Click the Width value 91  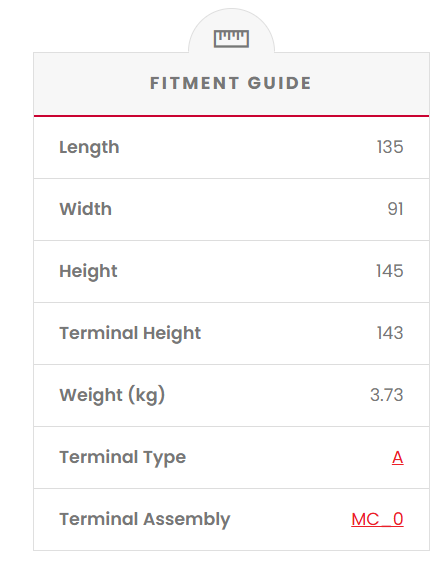[395, 209]
